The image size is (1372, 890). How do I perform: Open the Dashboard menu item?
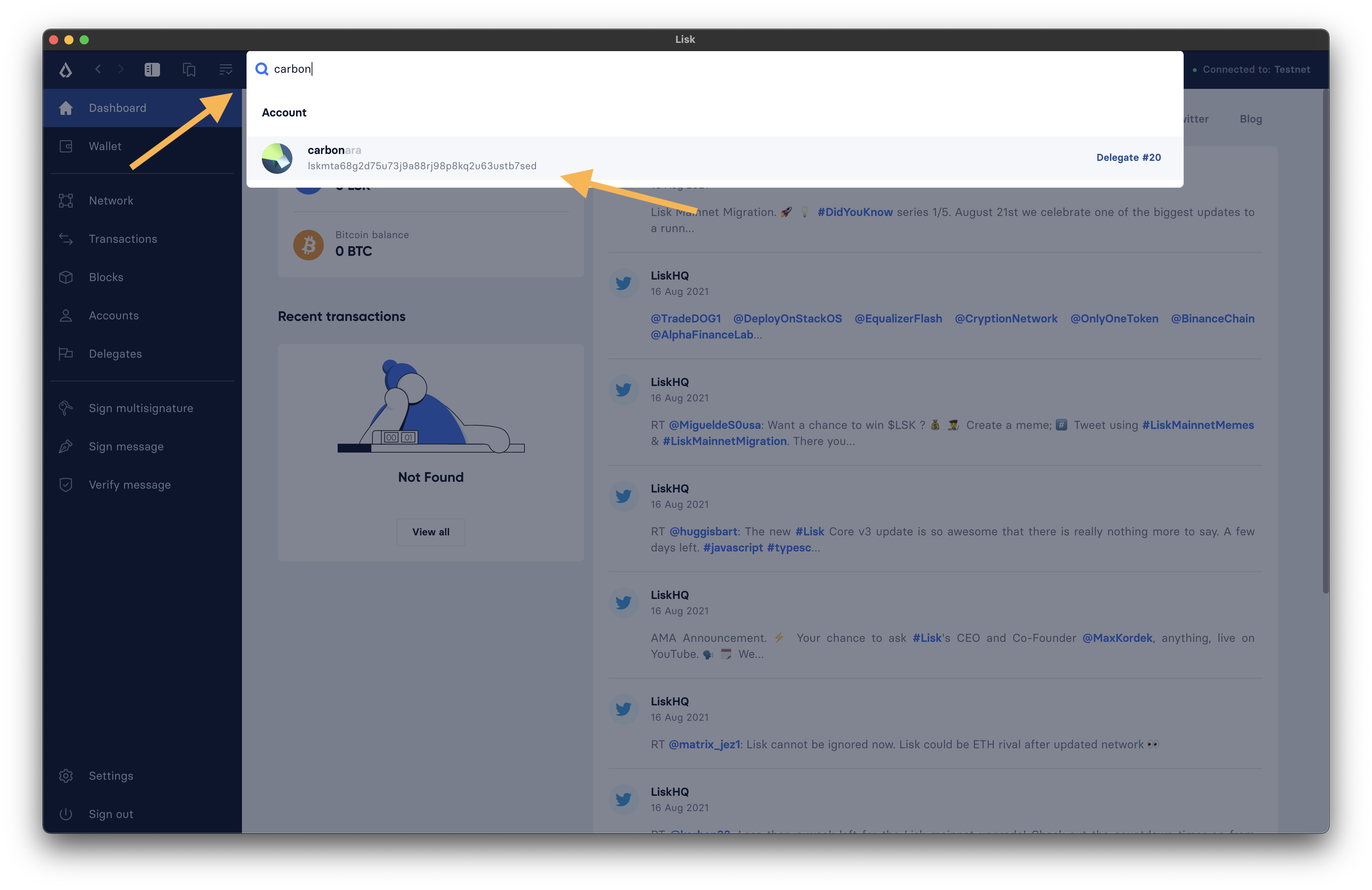pos(142,108)
